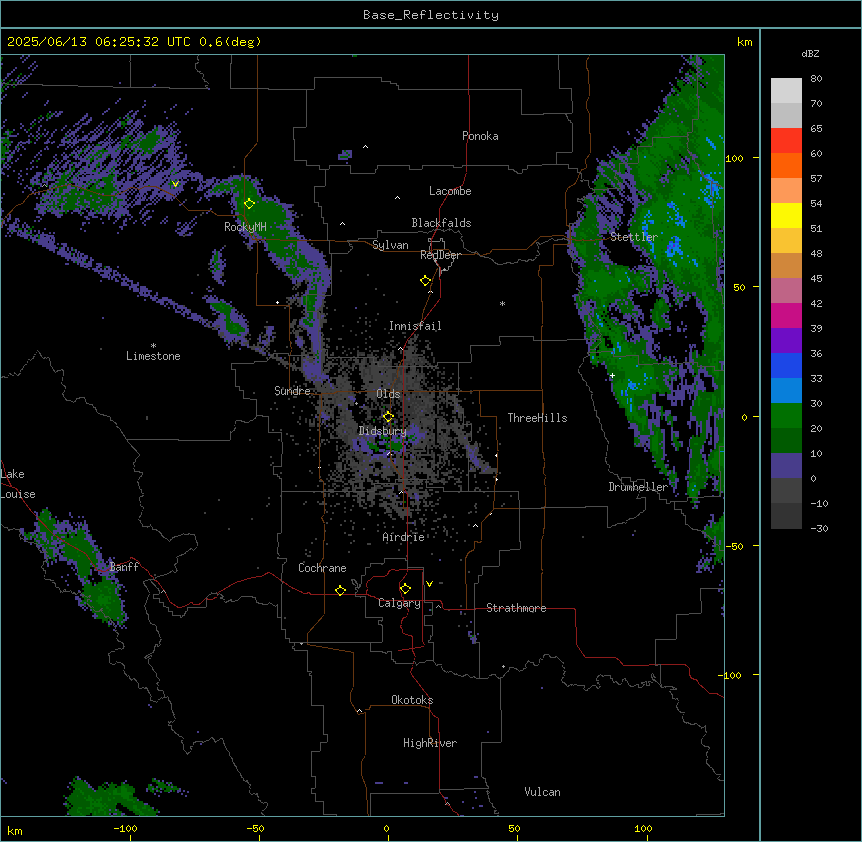862x842 pixels.
Task: Select the Okotoks label
Action: [x=412, y=700]
